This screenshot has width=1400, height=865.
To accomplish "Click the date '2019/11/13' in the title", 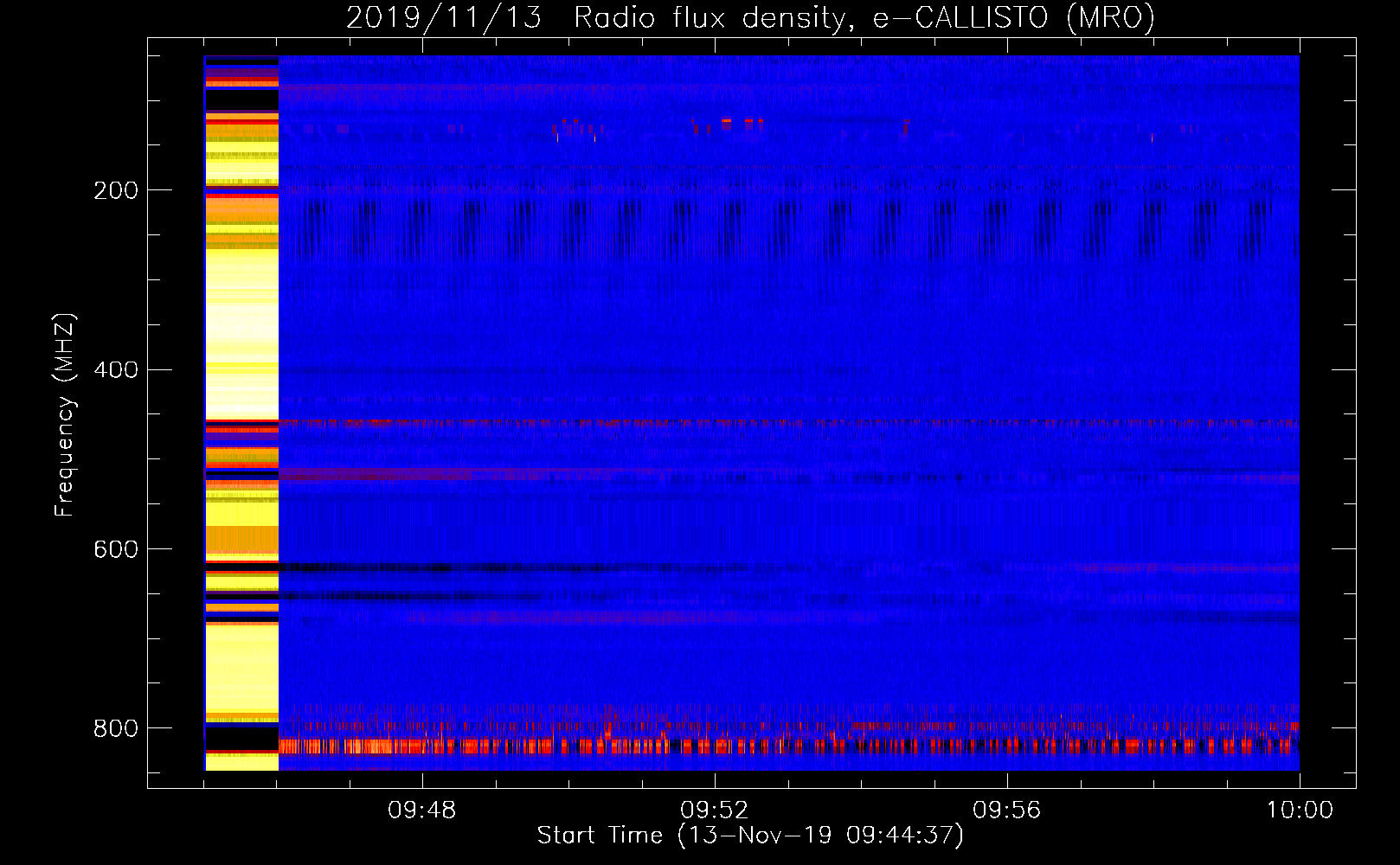I will click(x=444, y=17).
